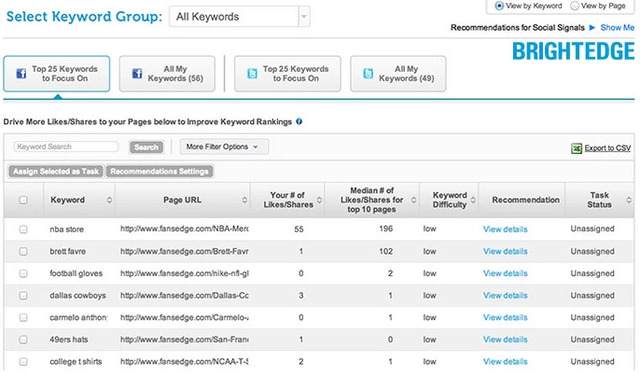640x375 pixels.
Task: Click the nba store page URL
Action: [x=184, y=229]
